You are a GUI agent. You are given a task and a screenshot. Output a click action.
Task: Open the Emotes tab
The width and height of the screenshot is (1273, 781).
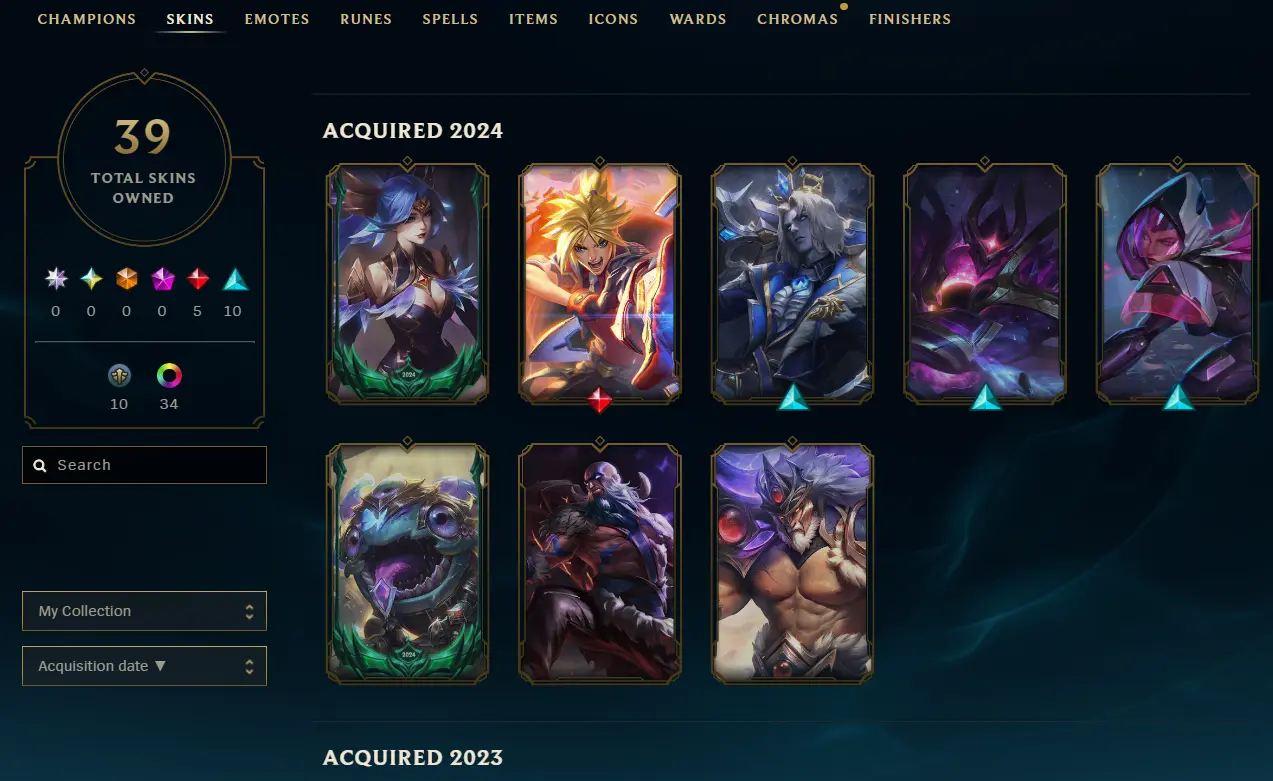click(x=277, y=19)
